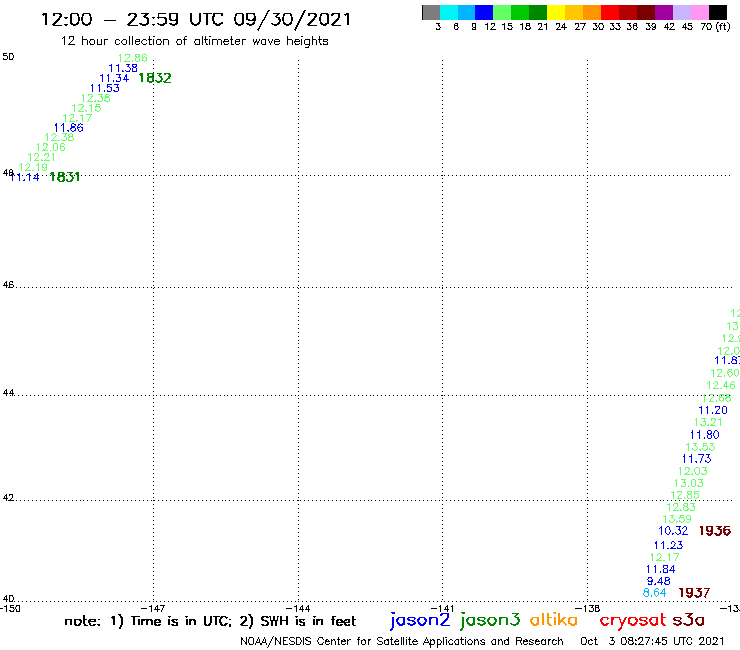This screenshot has width=740, height=650.
Task: Click the pink swatch near the 70 label
Action: tap(700, 12)
